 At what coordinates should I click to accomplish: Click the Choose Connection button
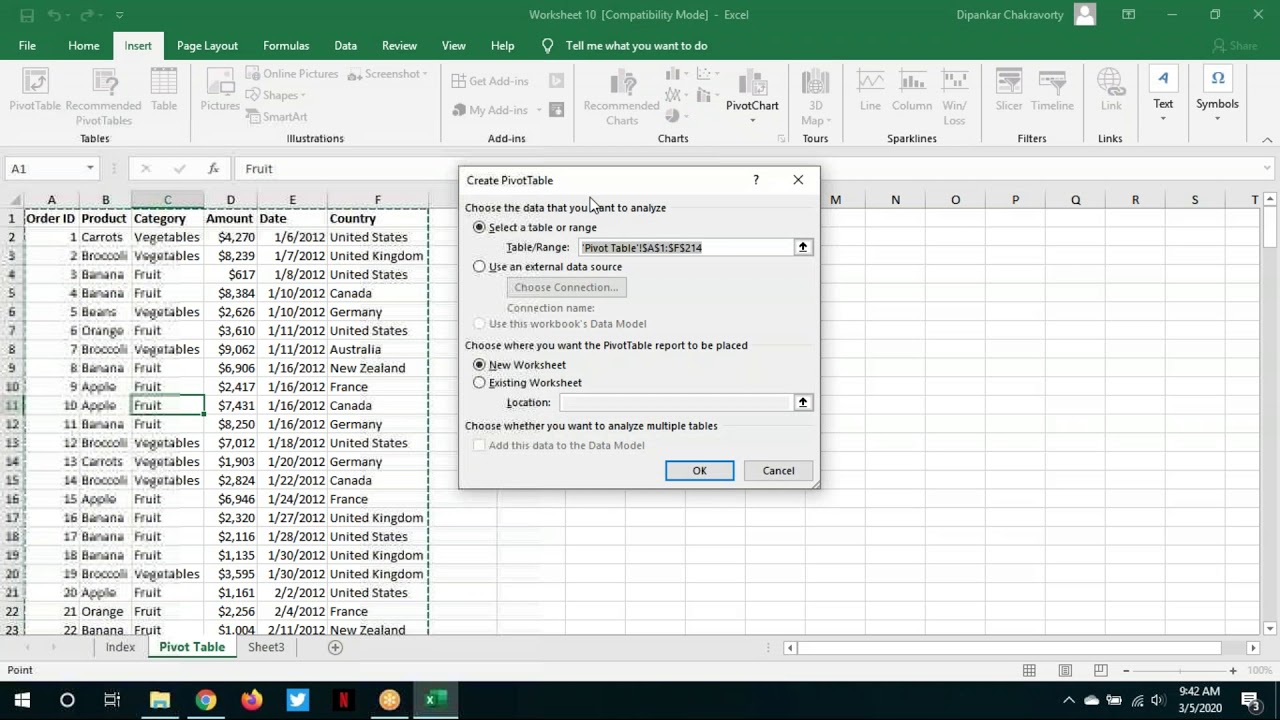(x=566, y=287)
